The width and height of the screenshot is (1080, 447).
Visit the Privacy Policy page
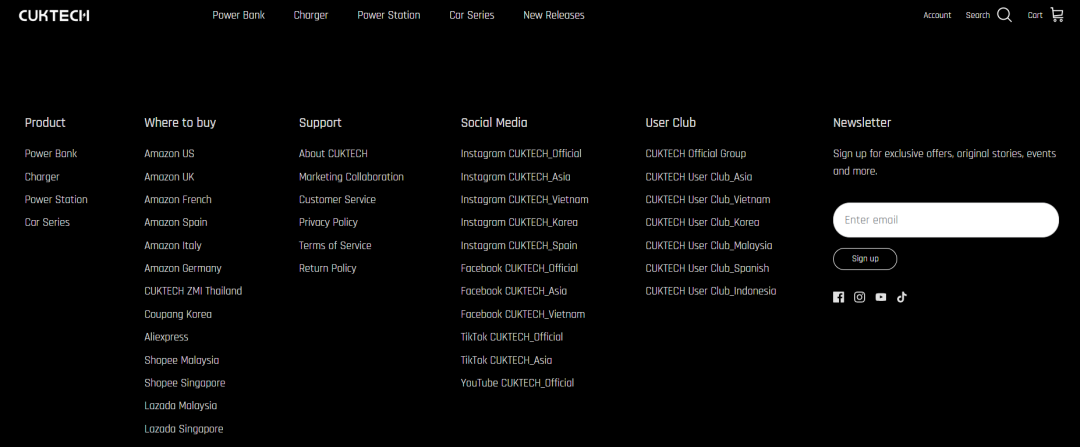(x=328, y=222)
